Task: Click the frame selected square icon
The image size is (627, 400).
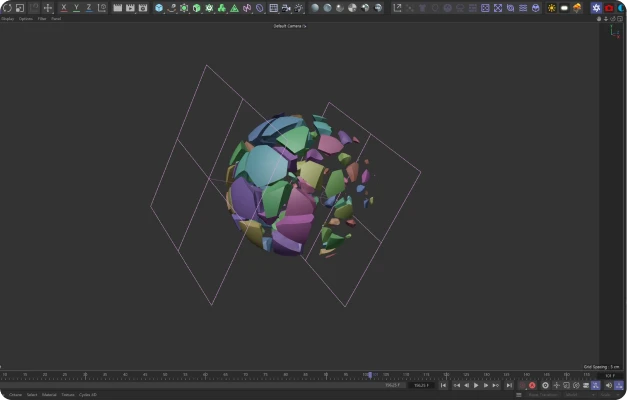Action: point(485,8)
